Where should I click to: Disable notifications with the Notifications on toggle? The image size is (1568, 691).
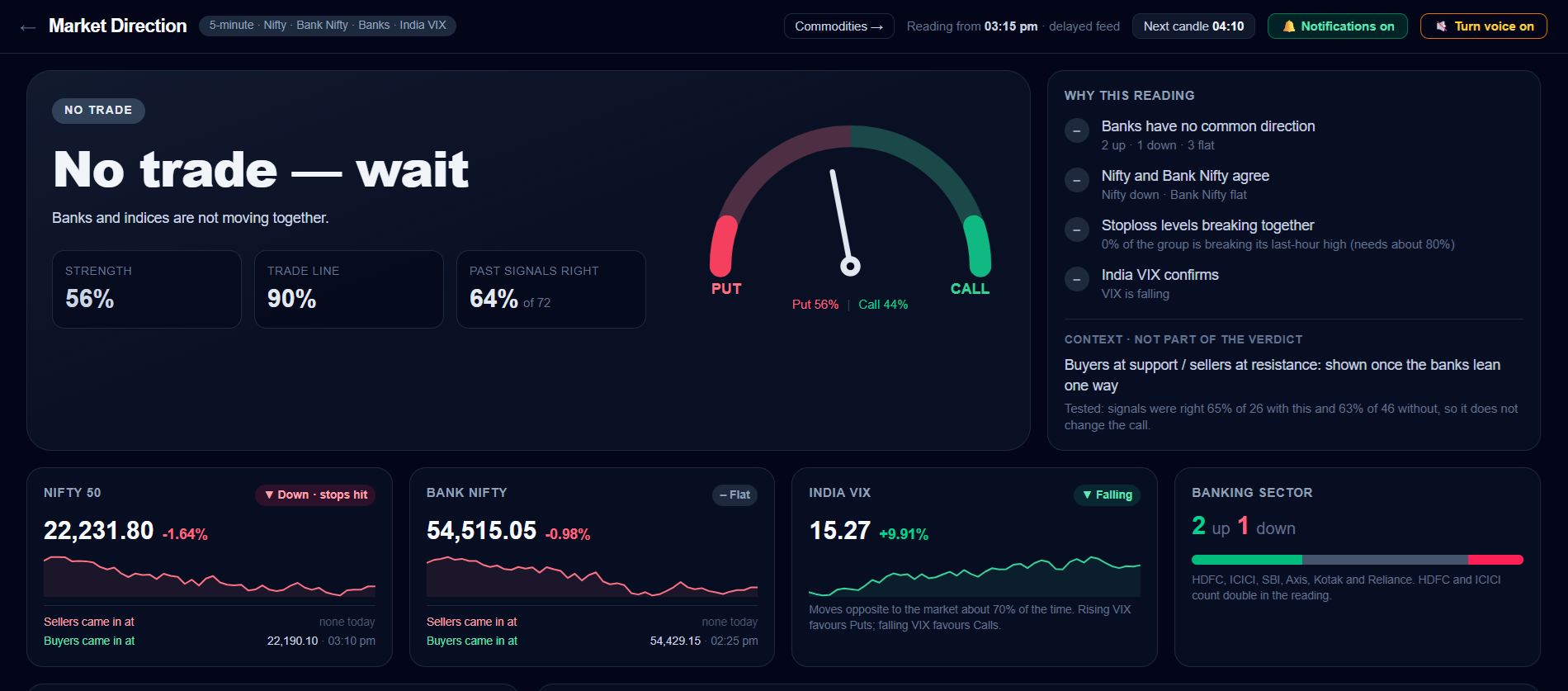pos(1338,26)
